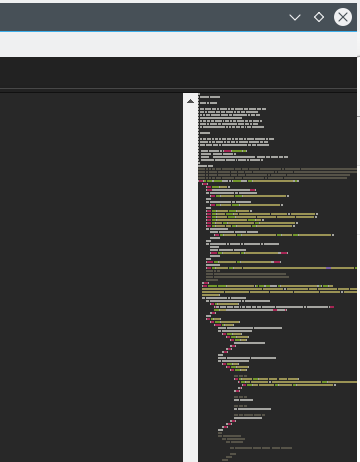Viewport: 360px width, 462px height.
Task: Click the diamond-shaped maximize button in title bar
Action: pos(319,17)
